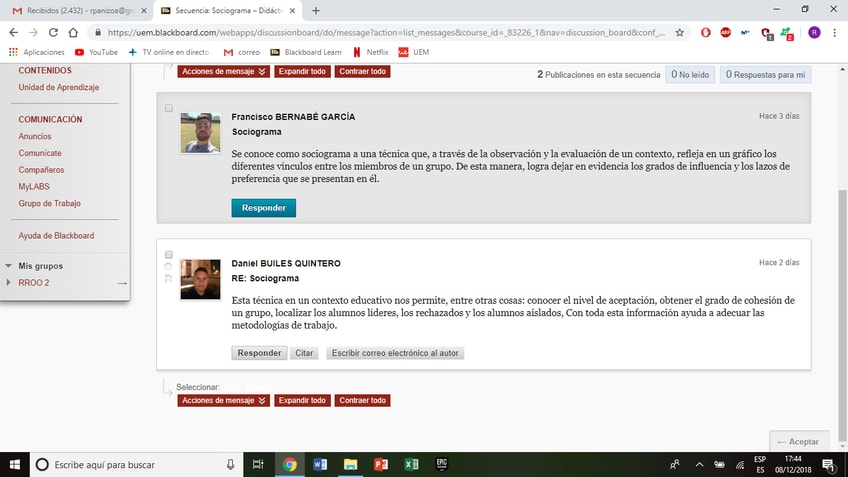Click bottom Expandir todo button

pos(302,400)
